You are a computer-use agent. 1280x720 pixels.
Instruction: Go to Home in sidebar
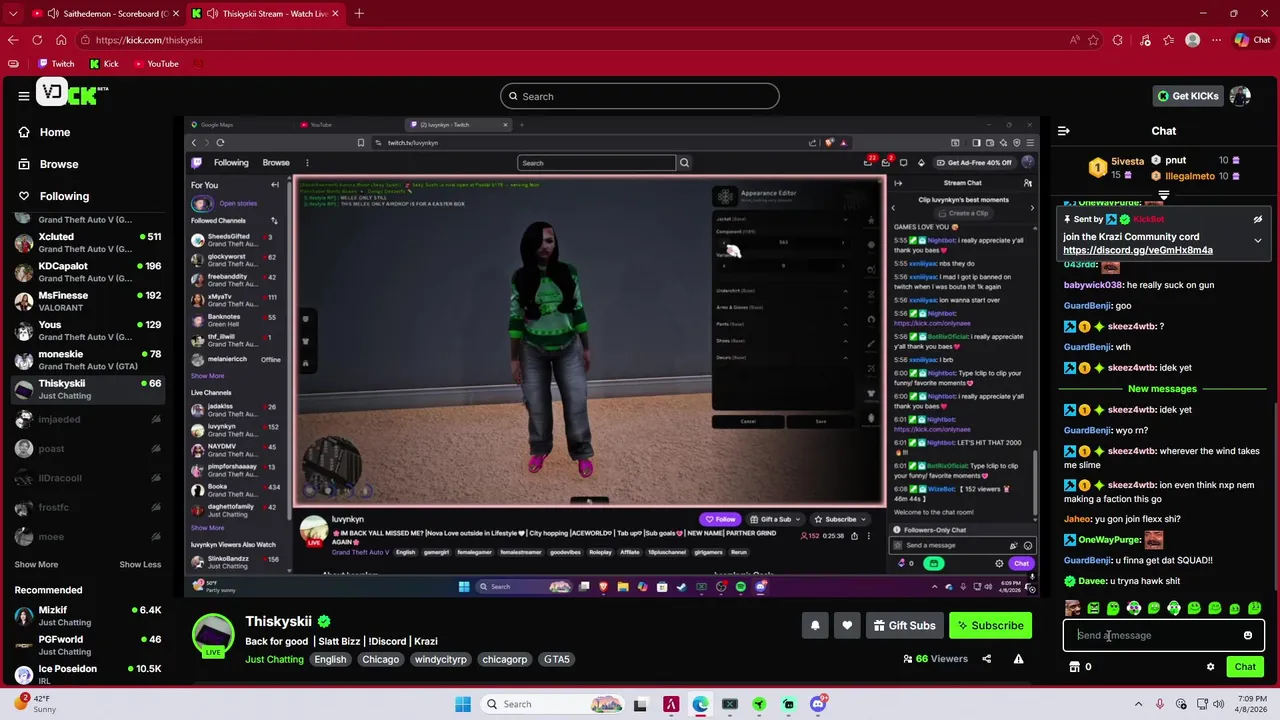[55, 132]
